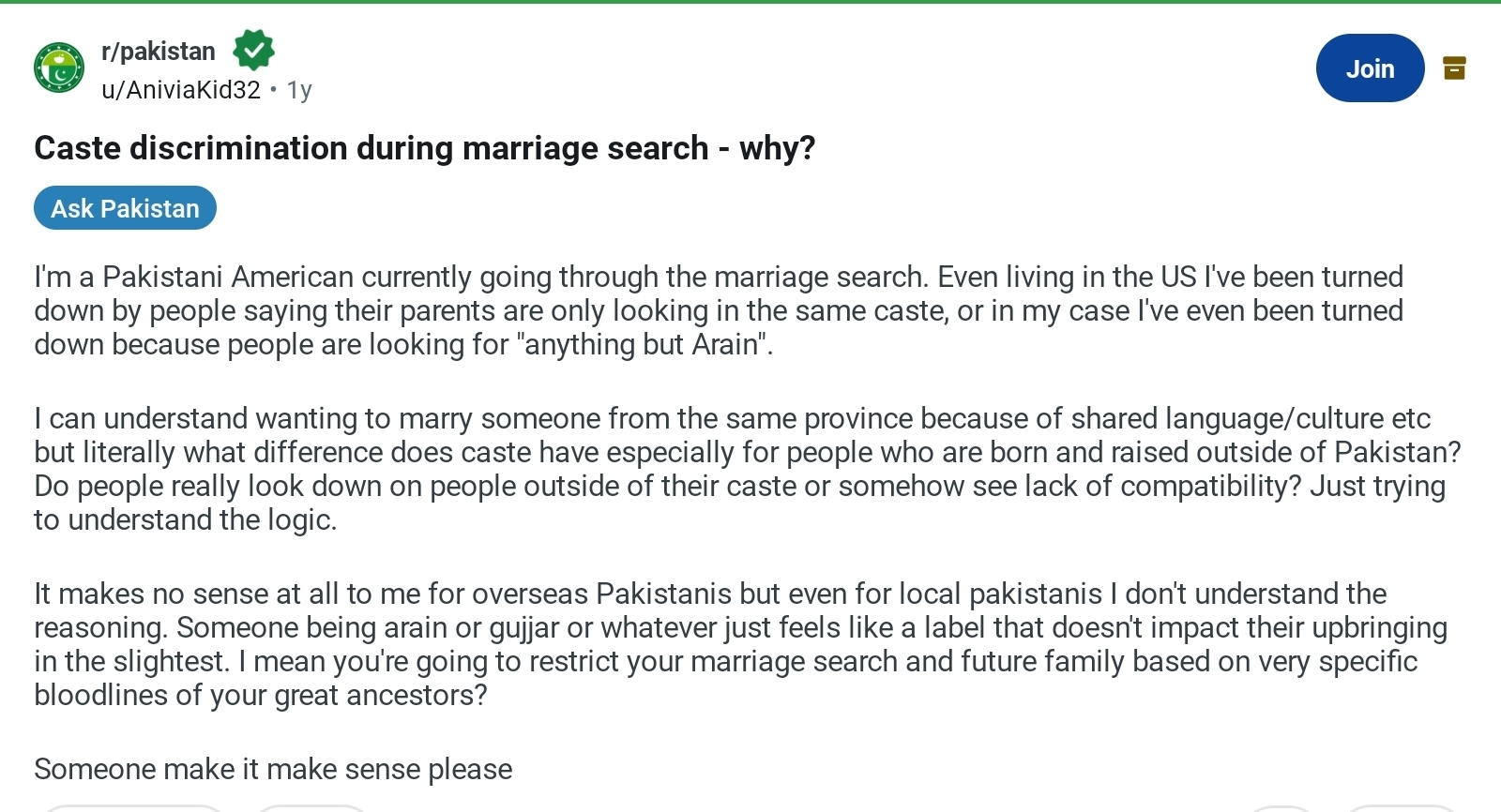Click the quoted text "anything but Arain"
This screenshot has height=812, width=1501.
pyautogui.click(x=642, y=344)
